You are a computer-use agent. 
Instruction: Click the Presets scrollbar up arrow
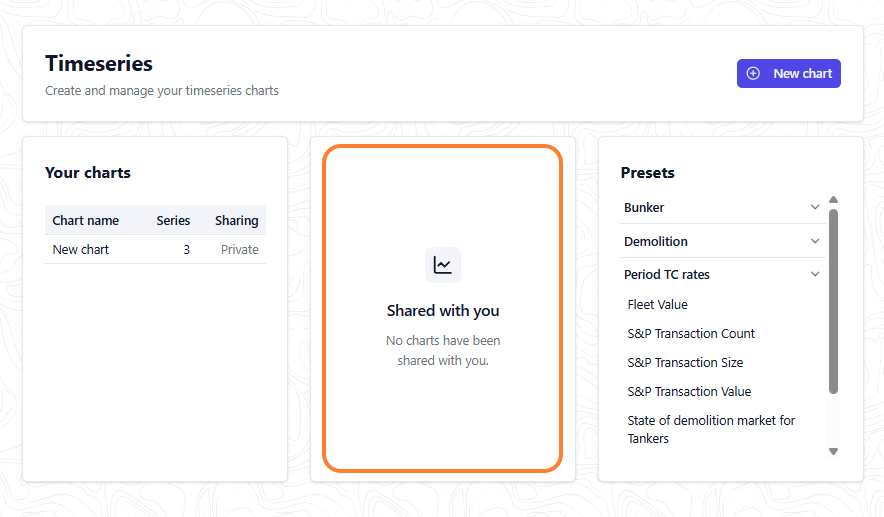point(833,200)
